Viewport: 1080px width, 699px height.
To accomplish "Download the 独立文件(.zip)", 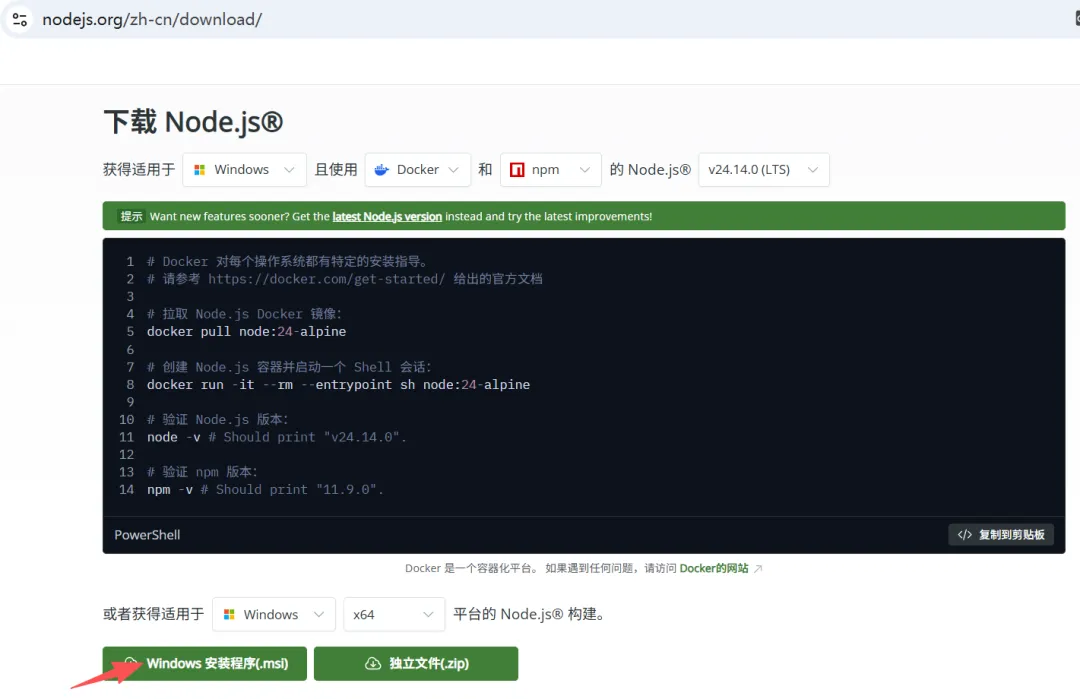I will coord(416,663).
